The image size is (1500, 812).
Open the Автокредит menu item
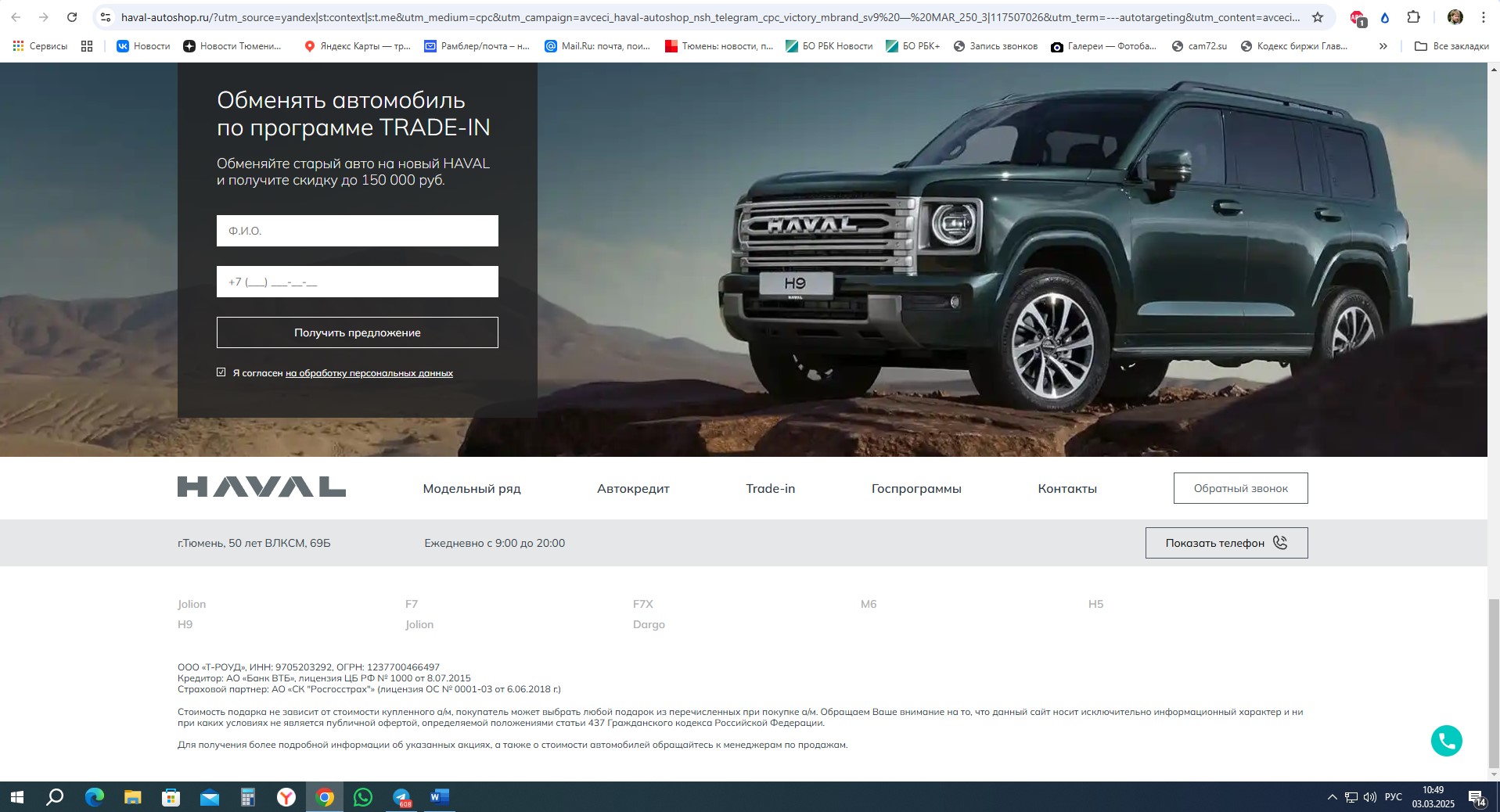(x=633, y=488)
